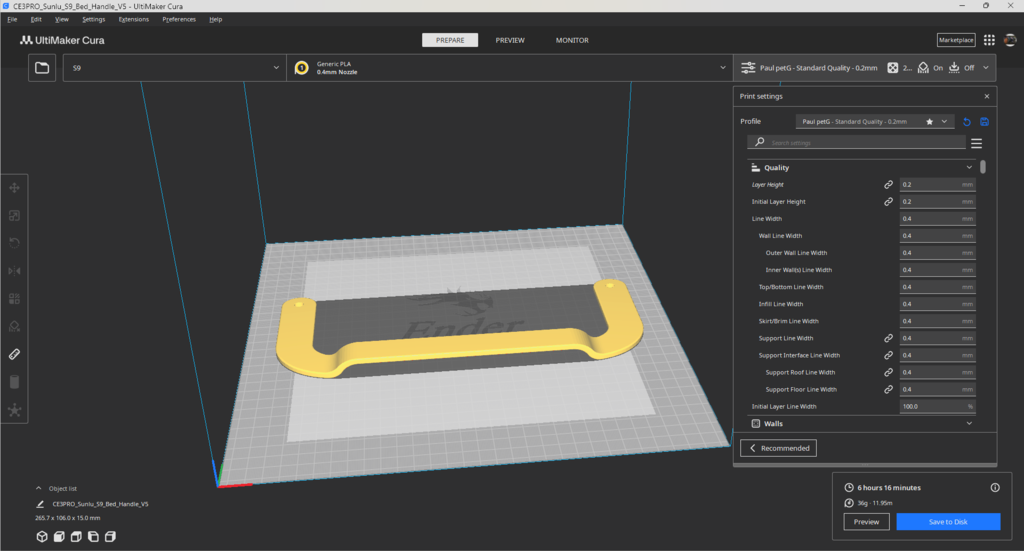1024x551 pixels.
Task: Select the Rotate tool
Action: (14, 243)
